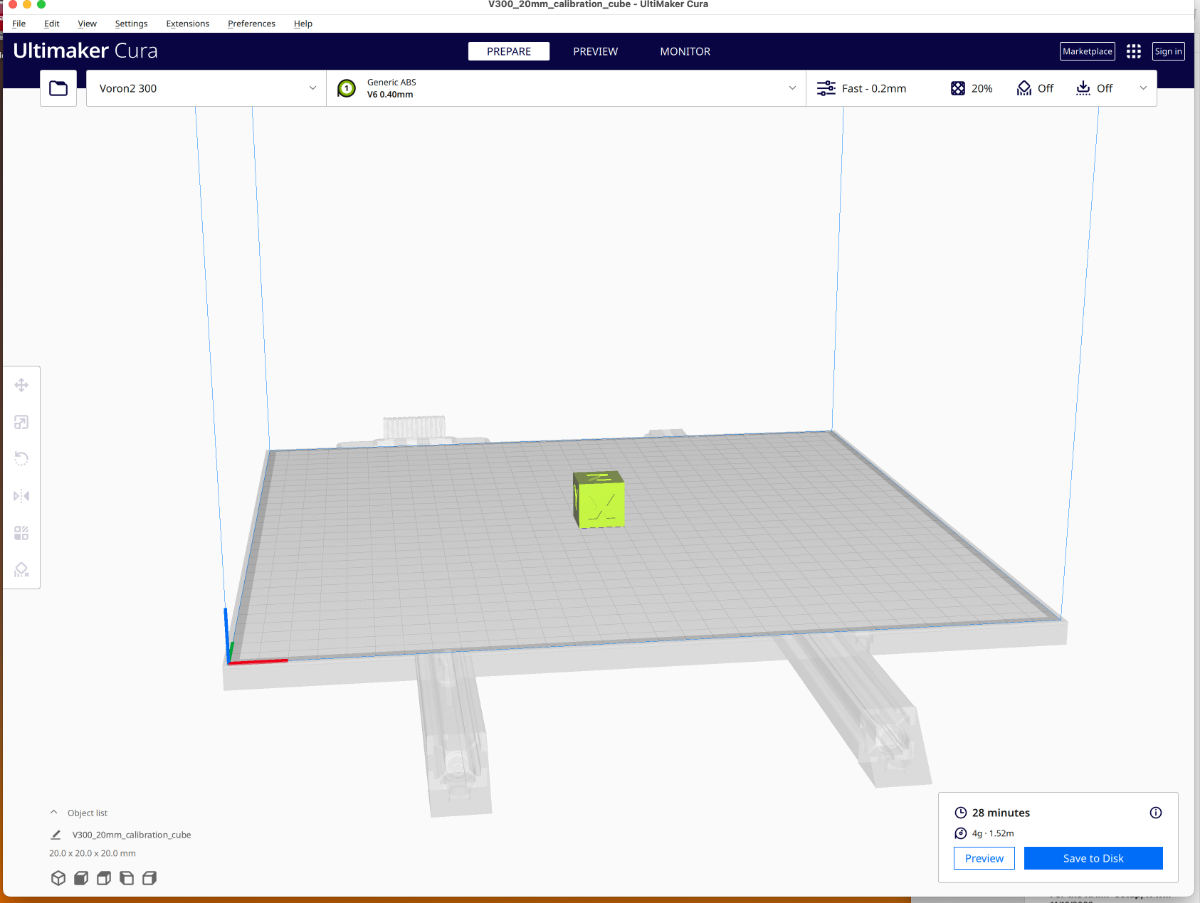The width and height of the screenshot is (1200, 903).
Task: Select the Support Blocker tool
Action: coord(21,569)
